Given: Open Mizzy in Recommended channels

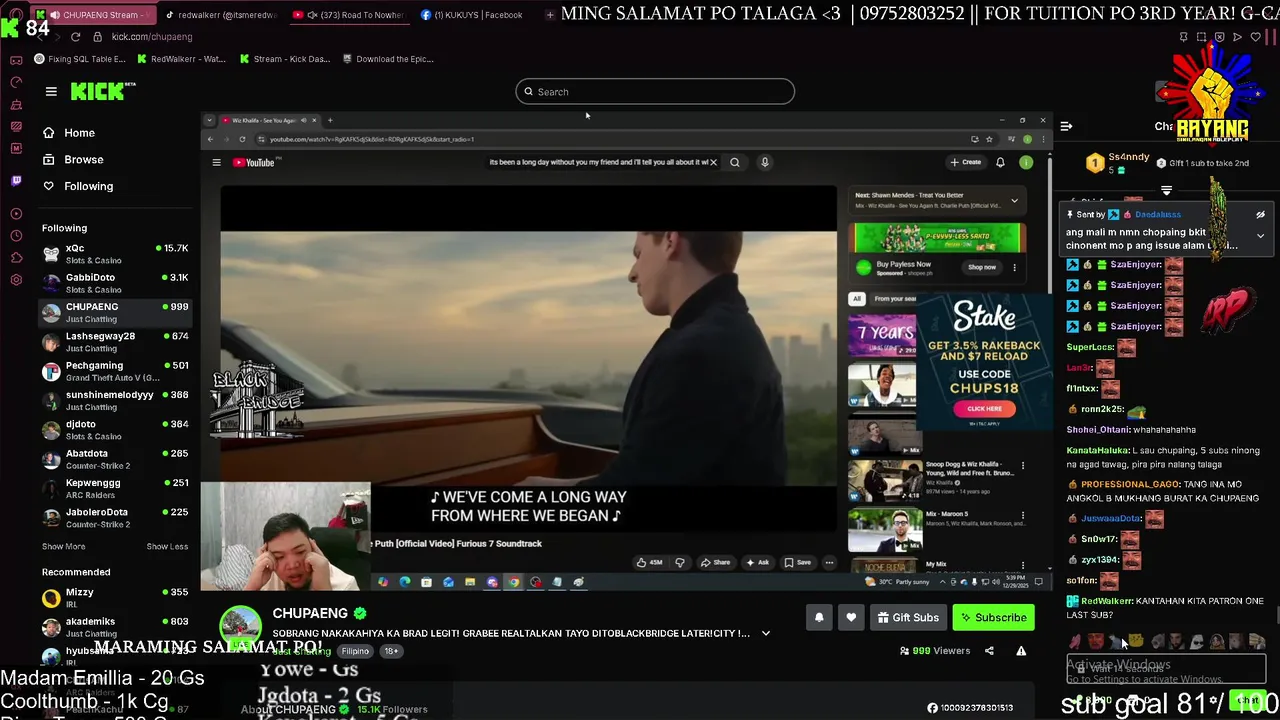Looking at the screenshot, I should 115,598.
